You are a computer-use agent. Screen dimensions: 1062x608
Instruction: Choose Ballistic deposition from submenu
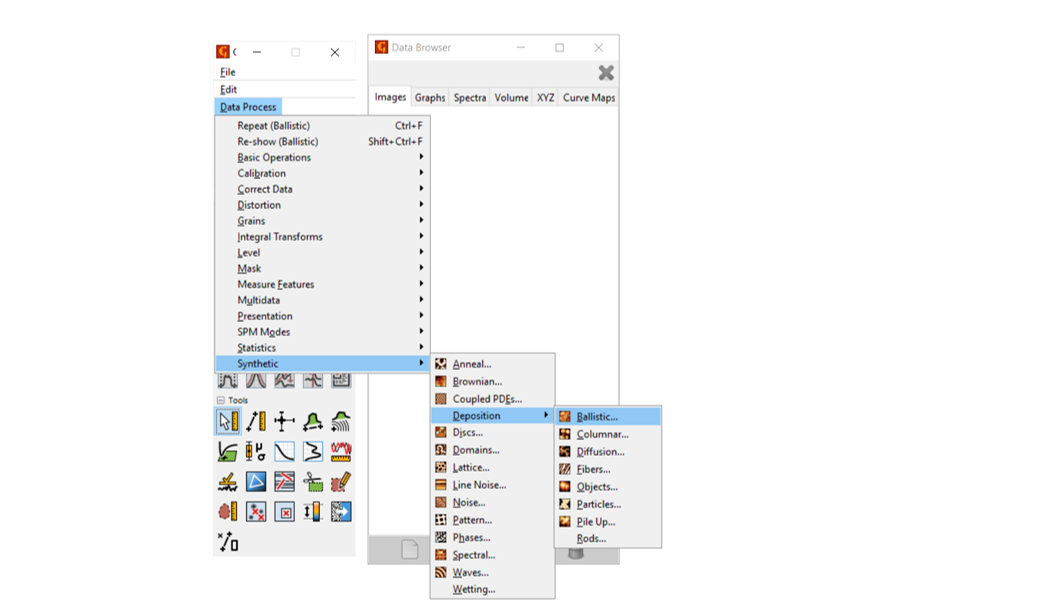pyautogui.click(x=597, y=416)
